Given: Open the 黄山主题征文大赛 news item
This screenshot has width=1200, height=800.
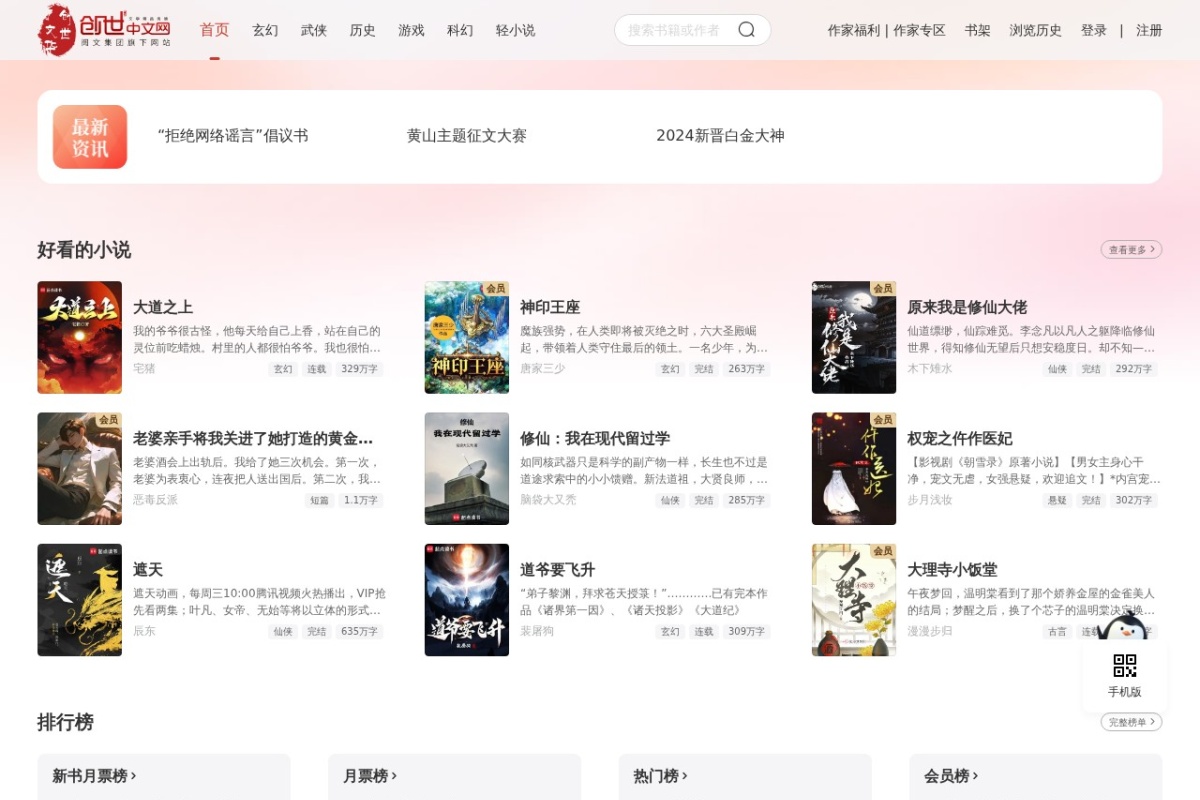Looking at the screenshot, I should point(467,136).
